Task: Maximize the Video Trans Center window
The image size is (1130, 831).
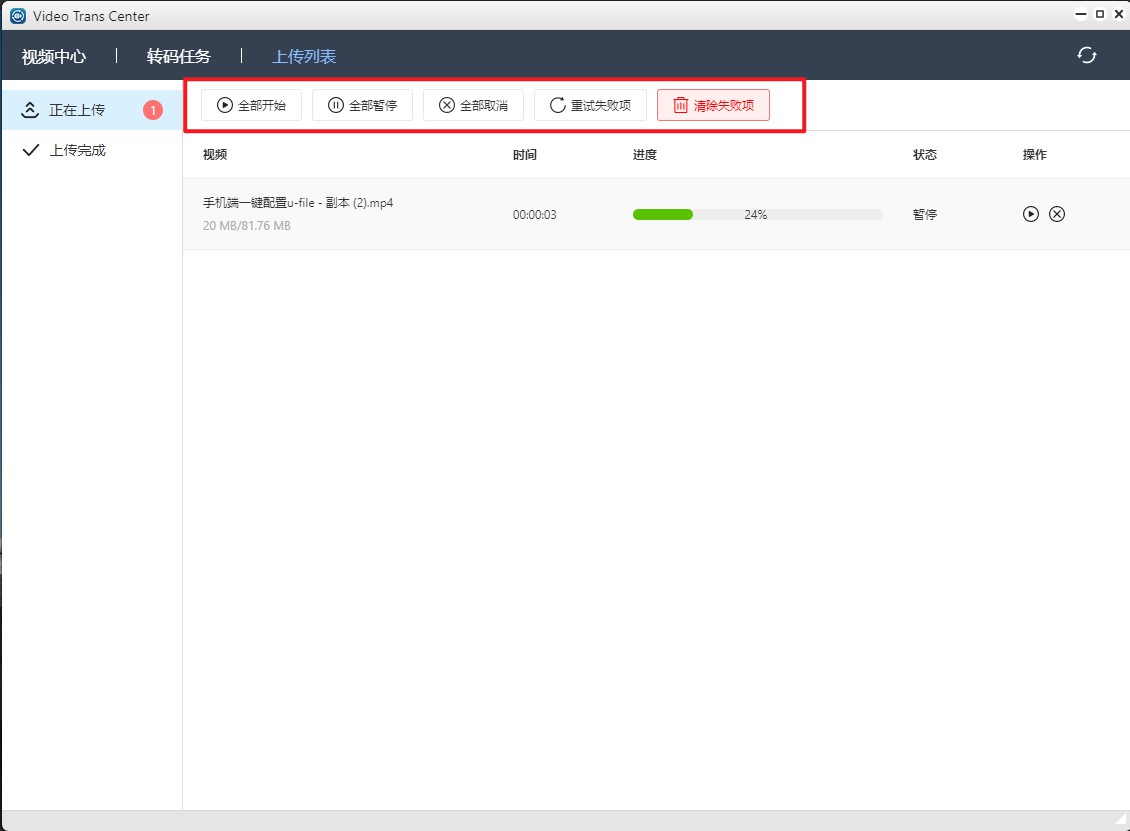Action: [x=1100, y=15]
